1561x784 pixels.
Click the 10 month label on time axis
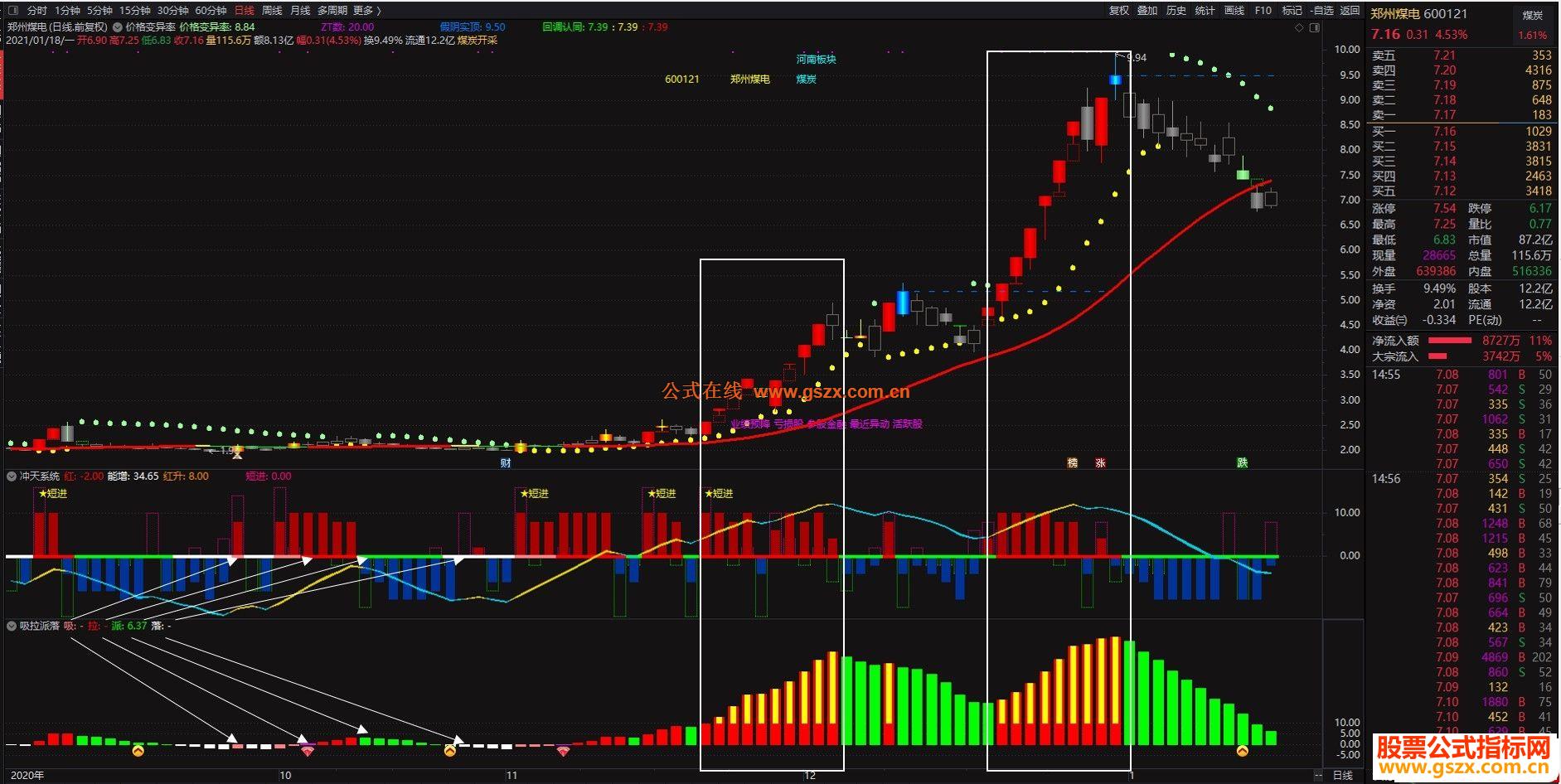pos(285,776)
